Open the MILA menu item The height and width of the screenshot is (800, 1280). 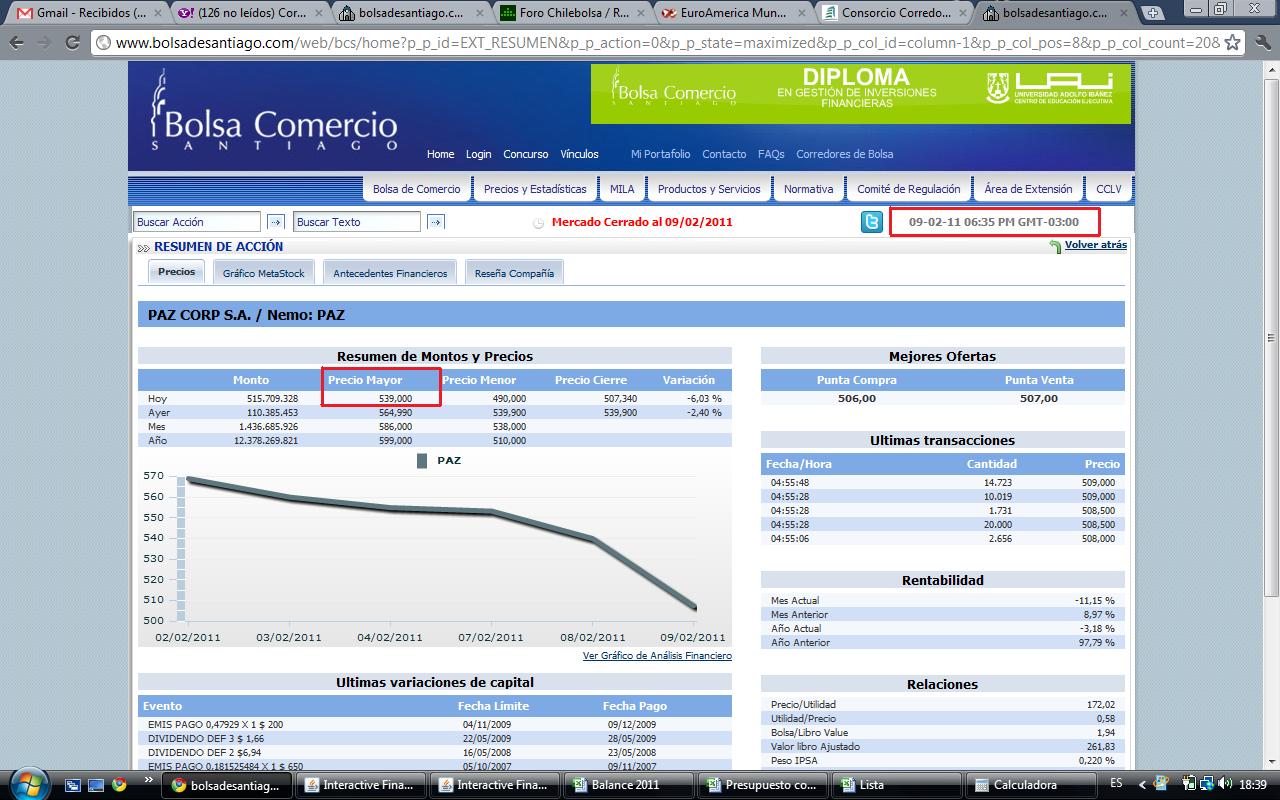point(622,189)
